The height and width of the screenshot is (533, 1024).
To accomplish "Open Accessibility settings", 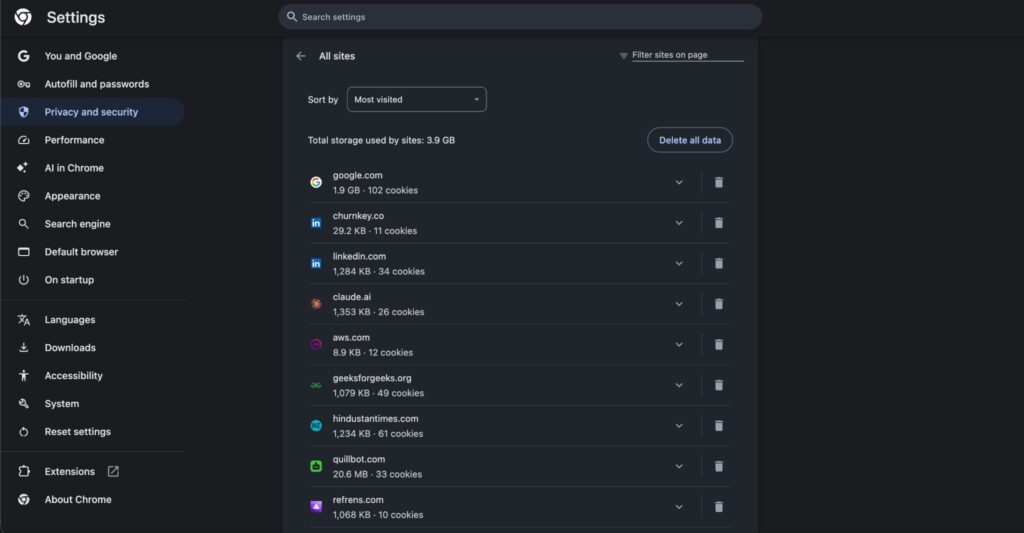I will pos(93,376).
